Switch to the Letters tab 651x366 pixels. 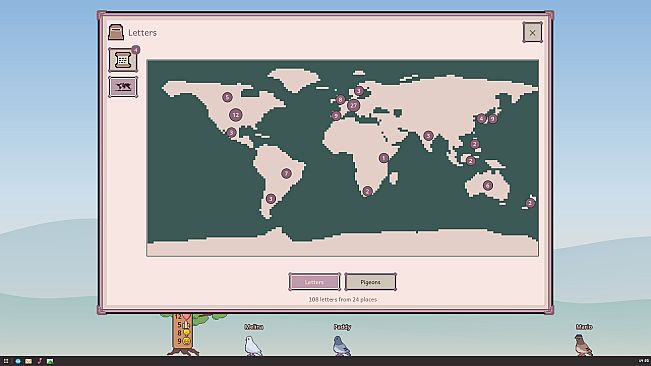coord(314,282)
